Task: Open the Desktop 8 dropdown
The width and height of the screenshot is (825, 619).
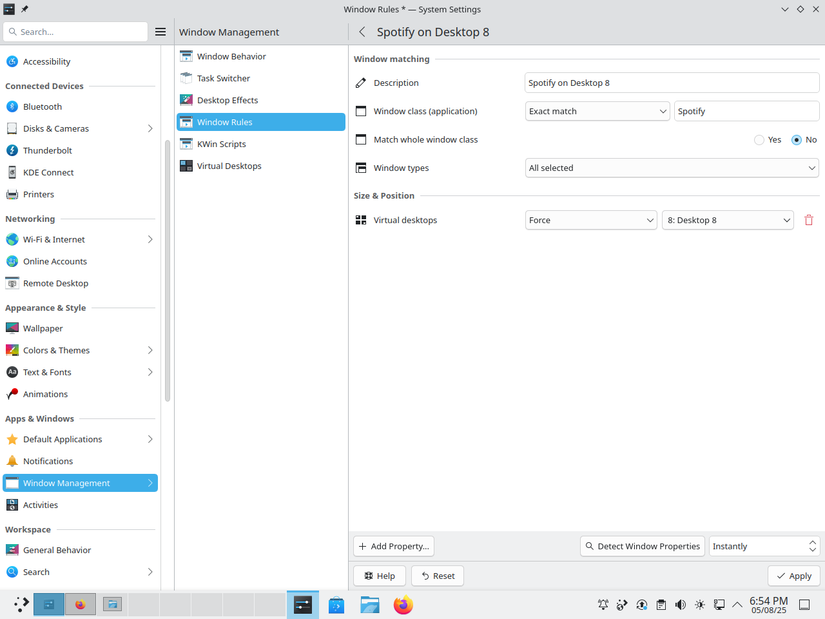Action: click(727, 220)
